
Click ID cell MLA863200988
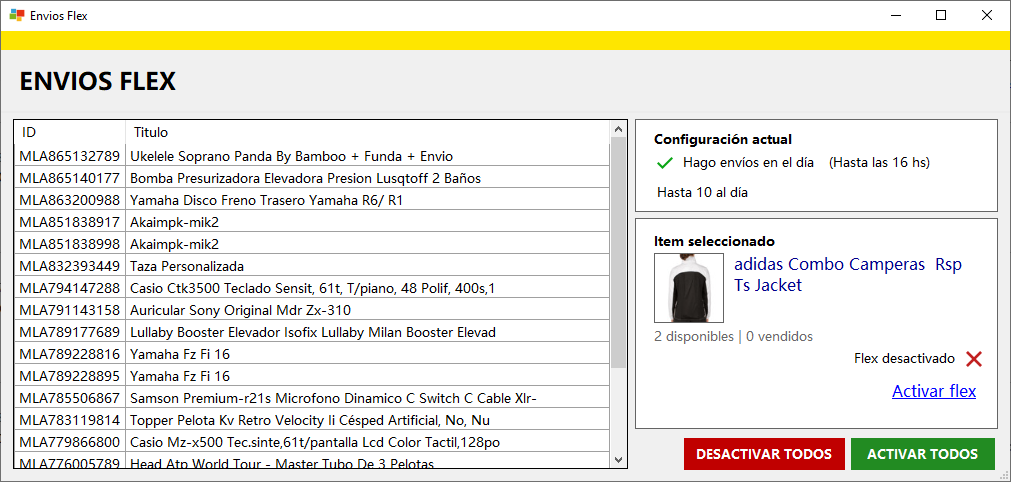click(70, 200)
